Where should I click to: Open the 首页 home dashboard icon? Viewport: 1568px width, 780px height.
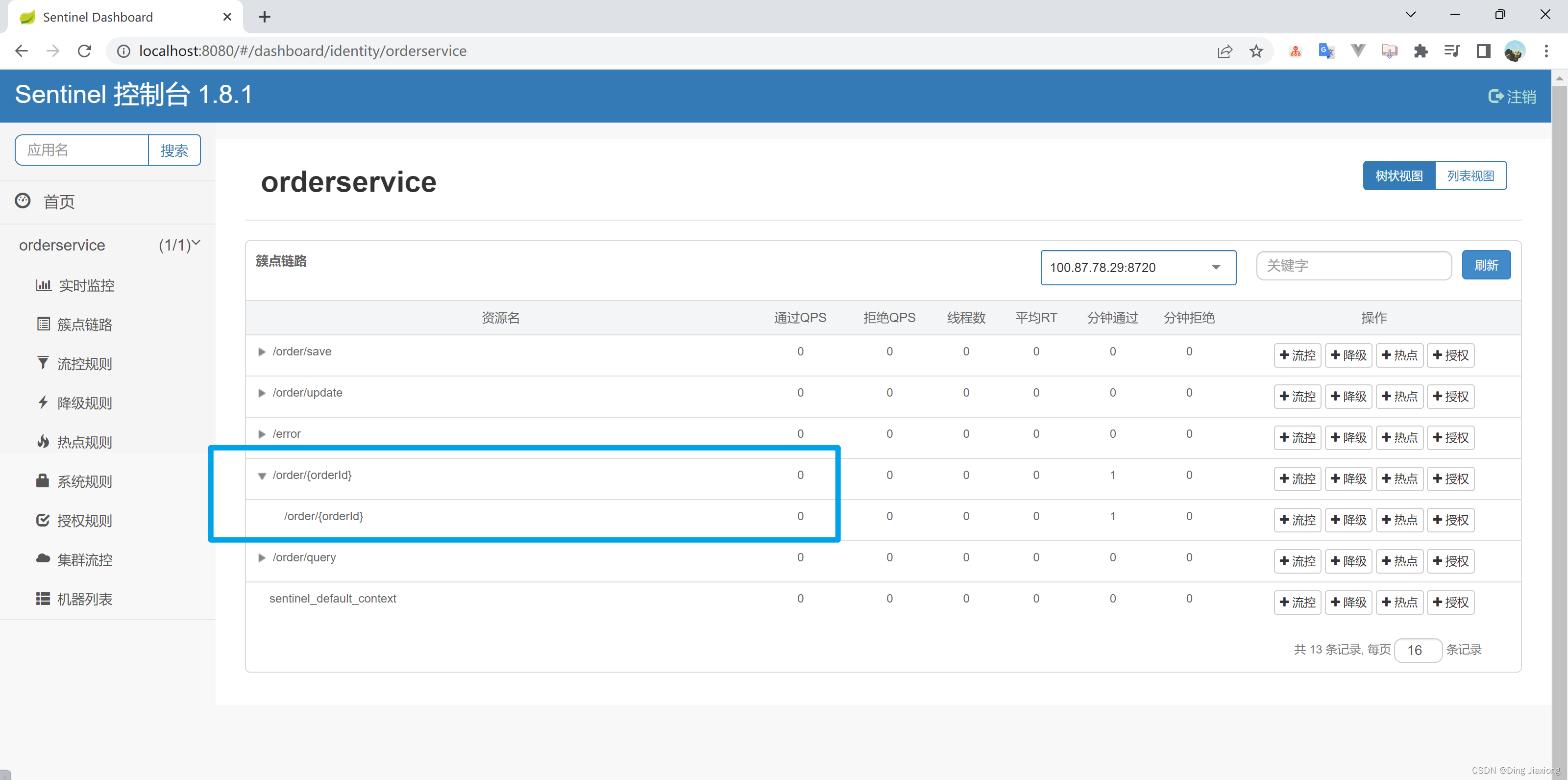point(23,201)
